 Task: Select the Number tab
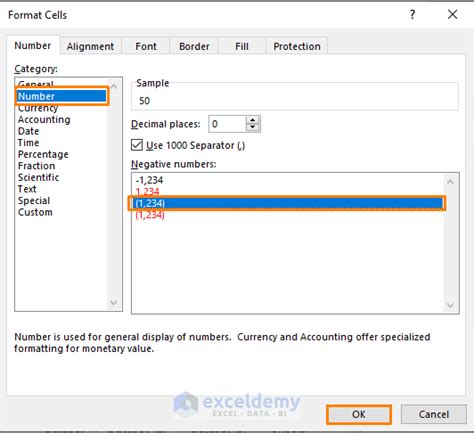click(x=33, y=46)
